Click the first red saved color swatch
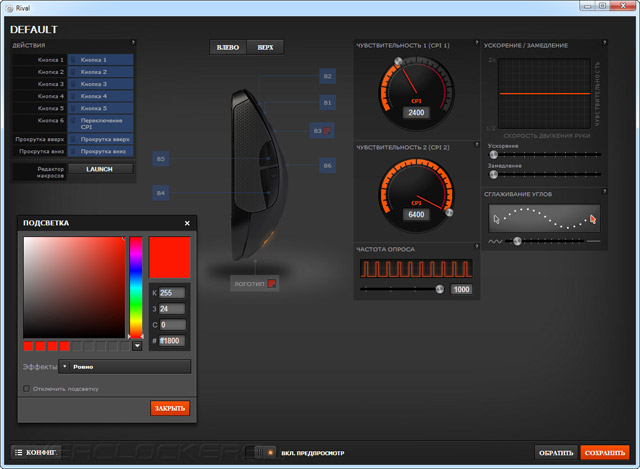The height and width of the screenshot is (469, 640). coord(28,347)
